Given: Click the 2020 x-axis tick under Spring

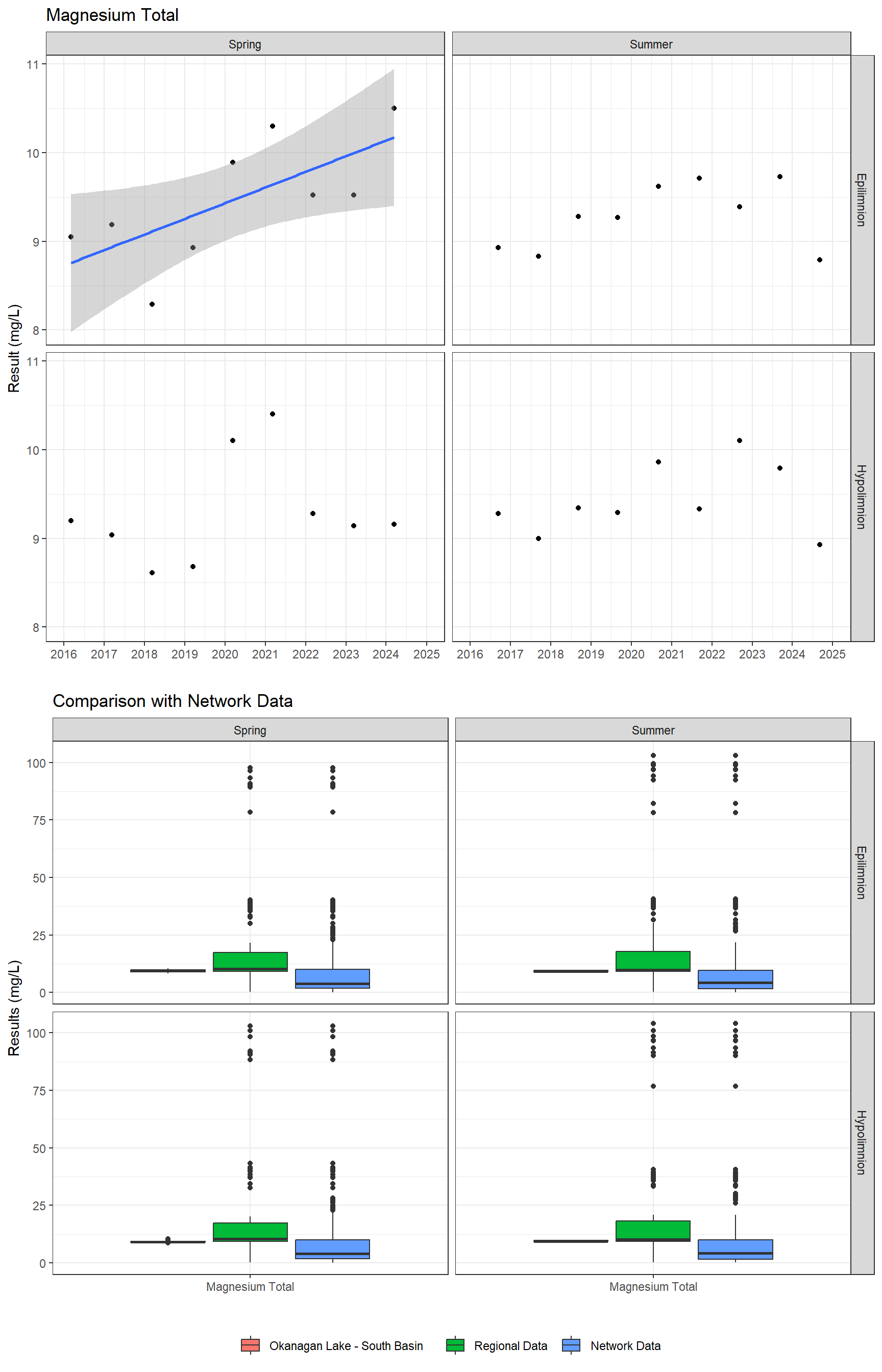Looking at the screenshot, I should pyautogui.click(x=225, y=654).
